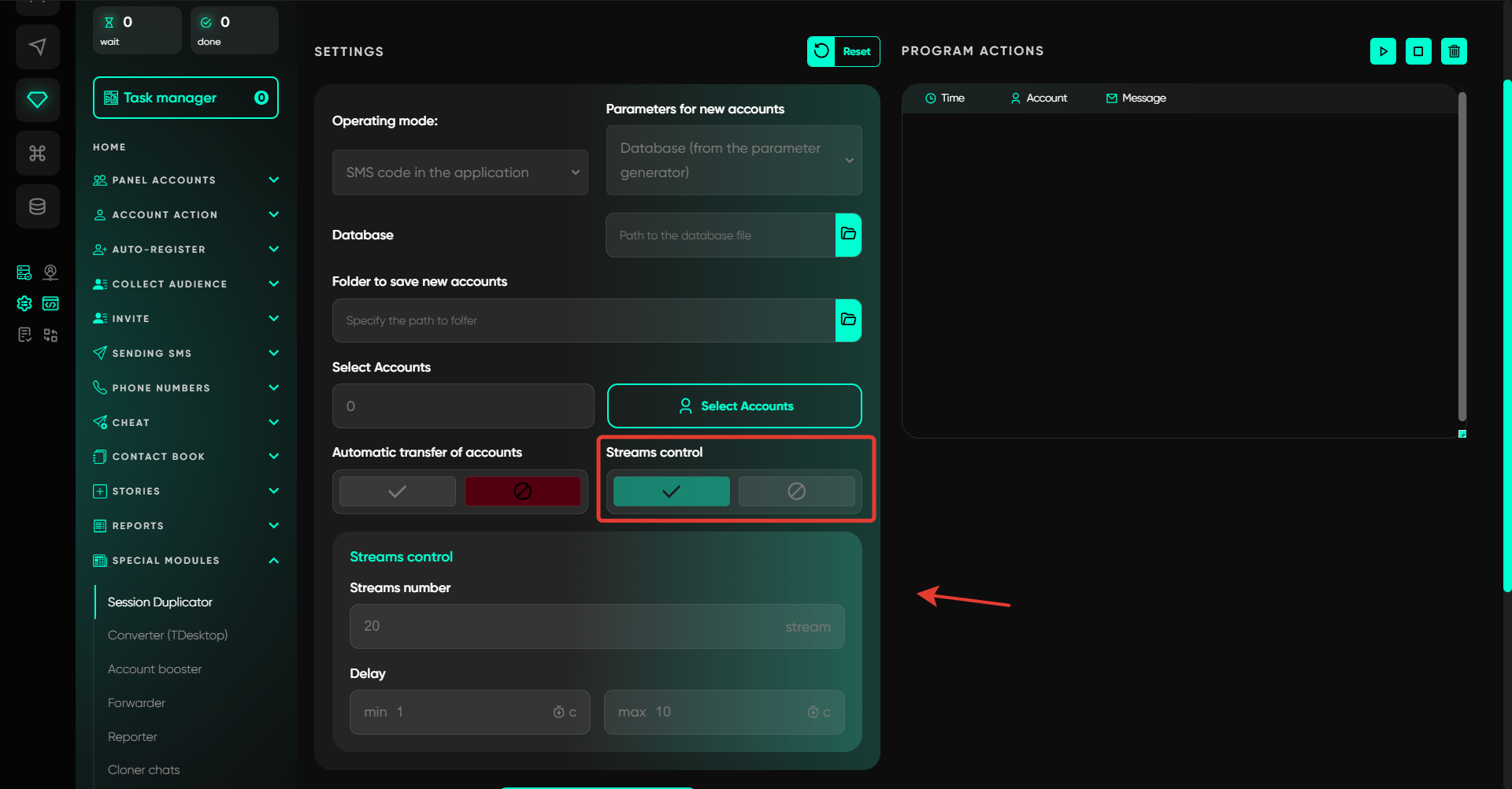This screenshot has width=1512, height=789.
Task: Click the database cylinder icon in left rail
Action: point(37,206)
